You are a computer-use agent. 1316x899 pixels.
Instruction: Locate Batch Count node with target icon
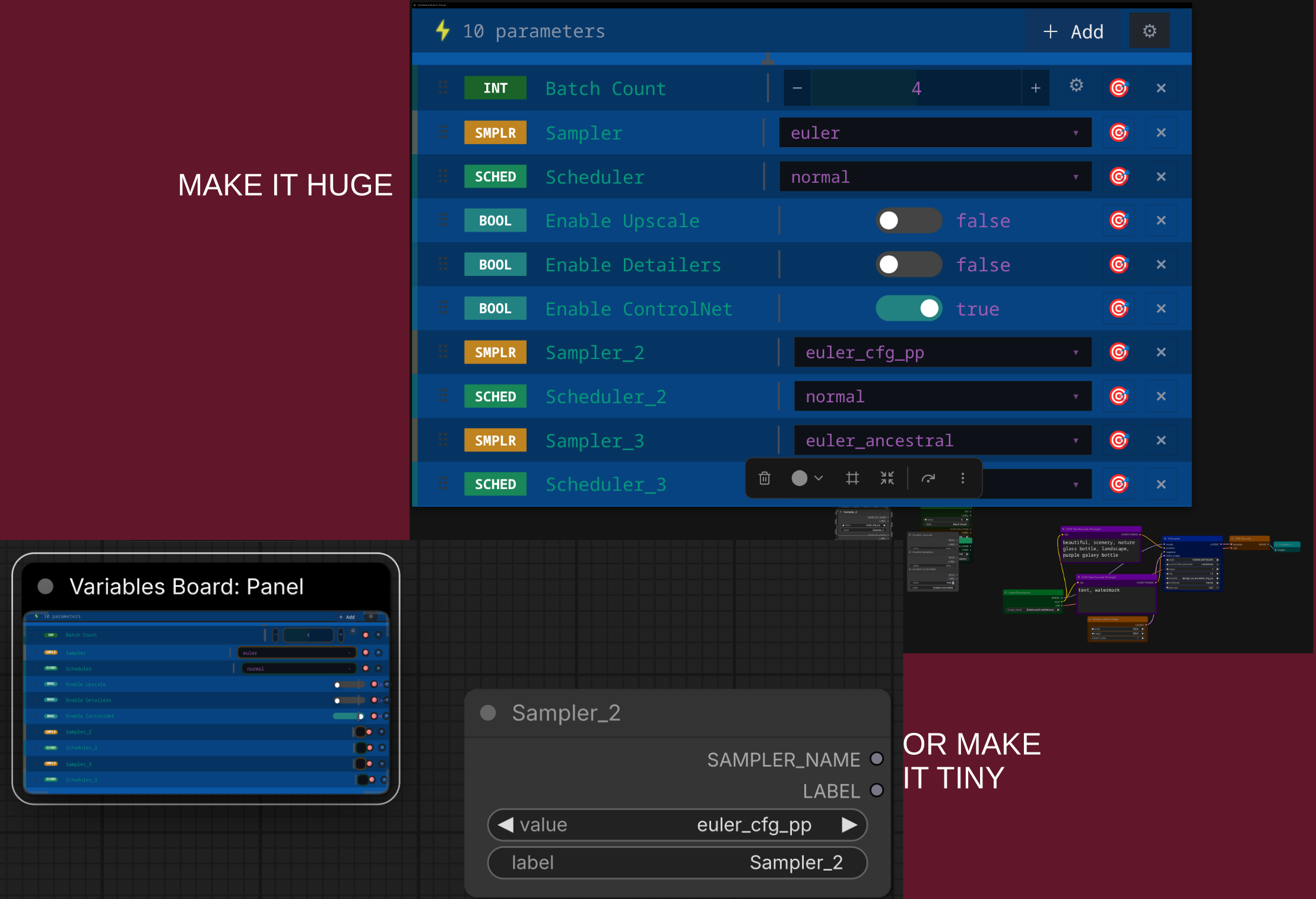pyautogui.click(x=1119, y=88)
